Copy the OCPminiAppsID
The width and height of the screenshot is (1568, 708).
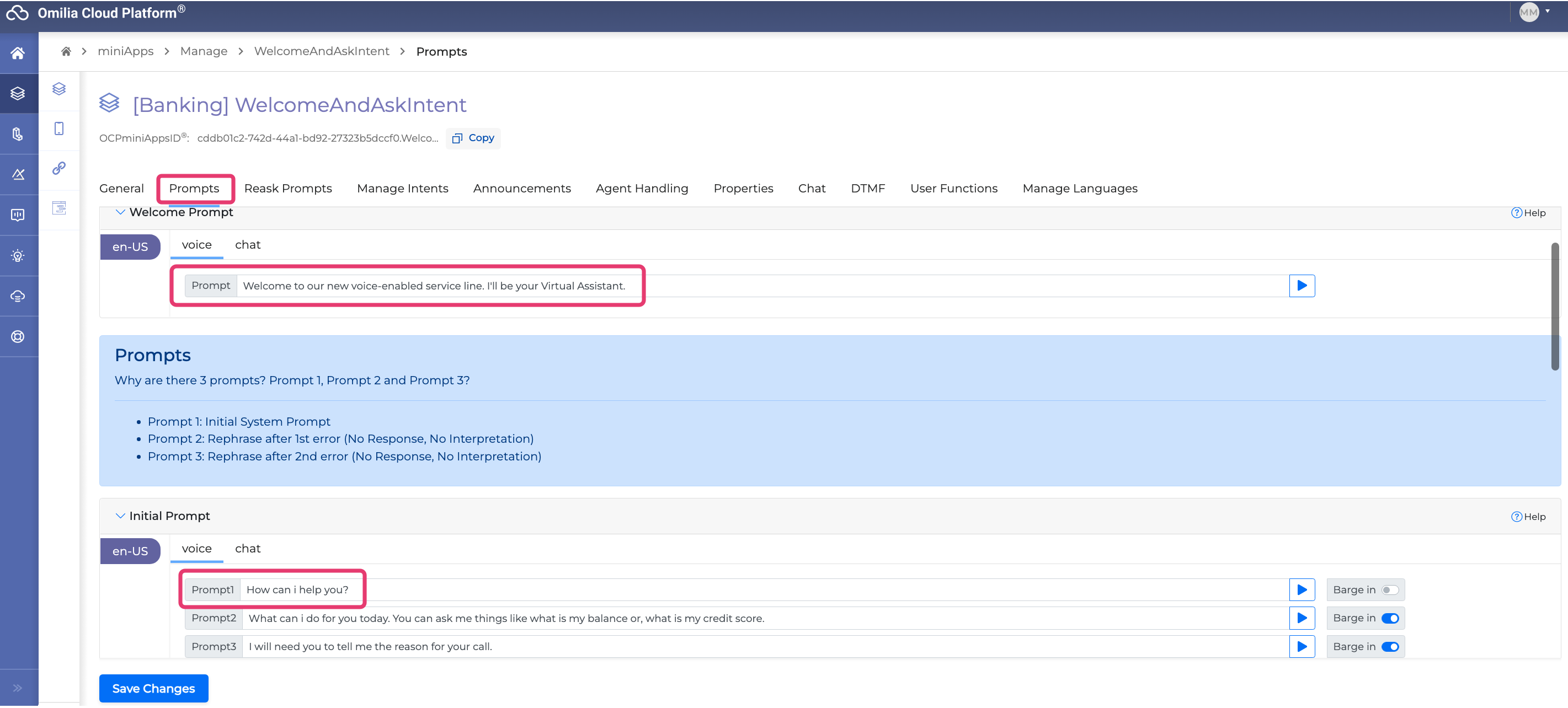[473, 138]
